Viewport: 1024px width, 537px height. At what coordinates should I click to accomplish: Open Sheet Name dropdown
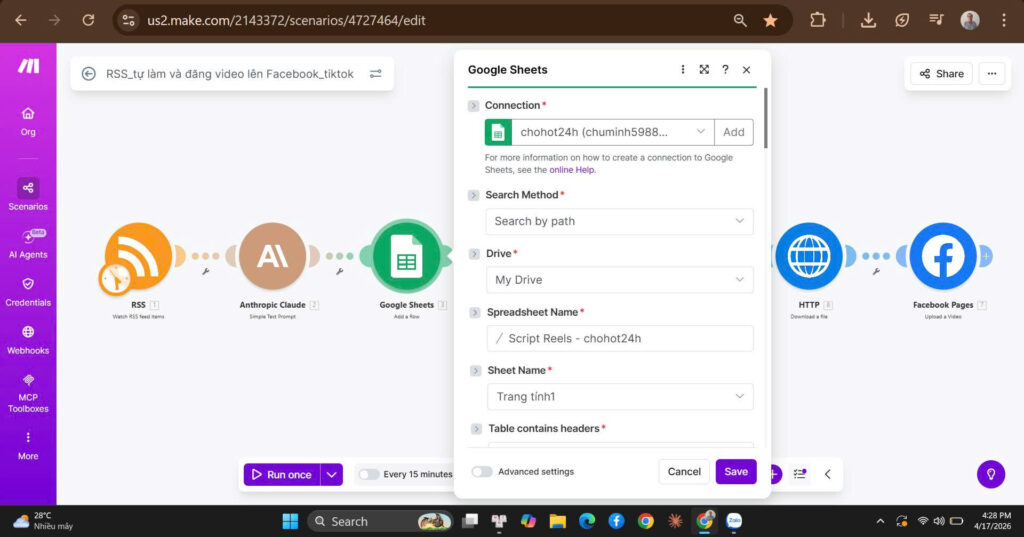coord(619,397)
